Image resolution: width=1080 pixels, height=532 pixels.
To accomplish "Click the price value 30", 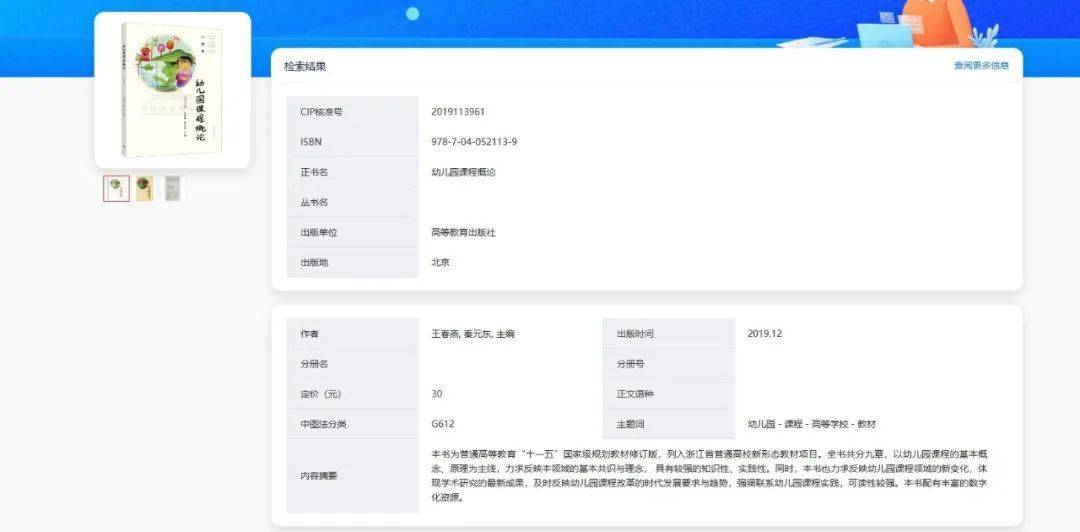I will pyautogui.click(x=437, y=394).
